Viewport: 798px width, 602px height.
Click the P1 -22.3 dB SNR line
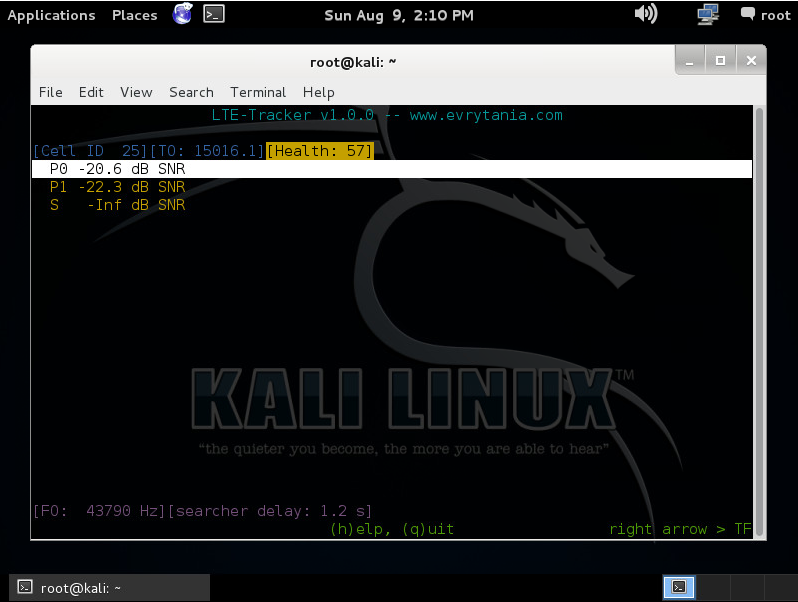click(118, 187)
